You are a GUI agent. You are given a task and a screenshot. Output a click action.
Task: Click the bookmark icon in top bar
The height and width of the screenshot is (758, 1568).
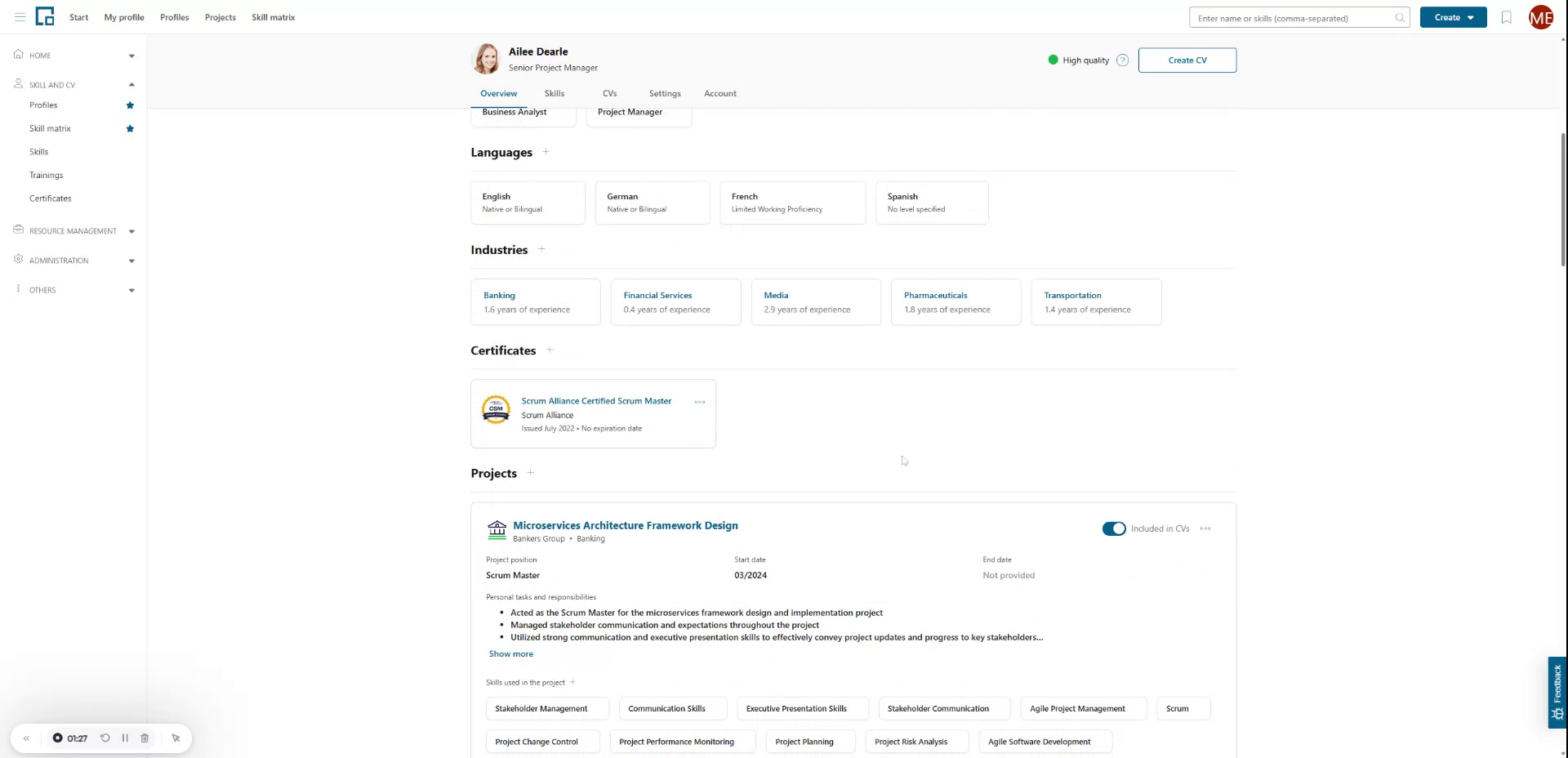point(1506,17)
